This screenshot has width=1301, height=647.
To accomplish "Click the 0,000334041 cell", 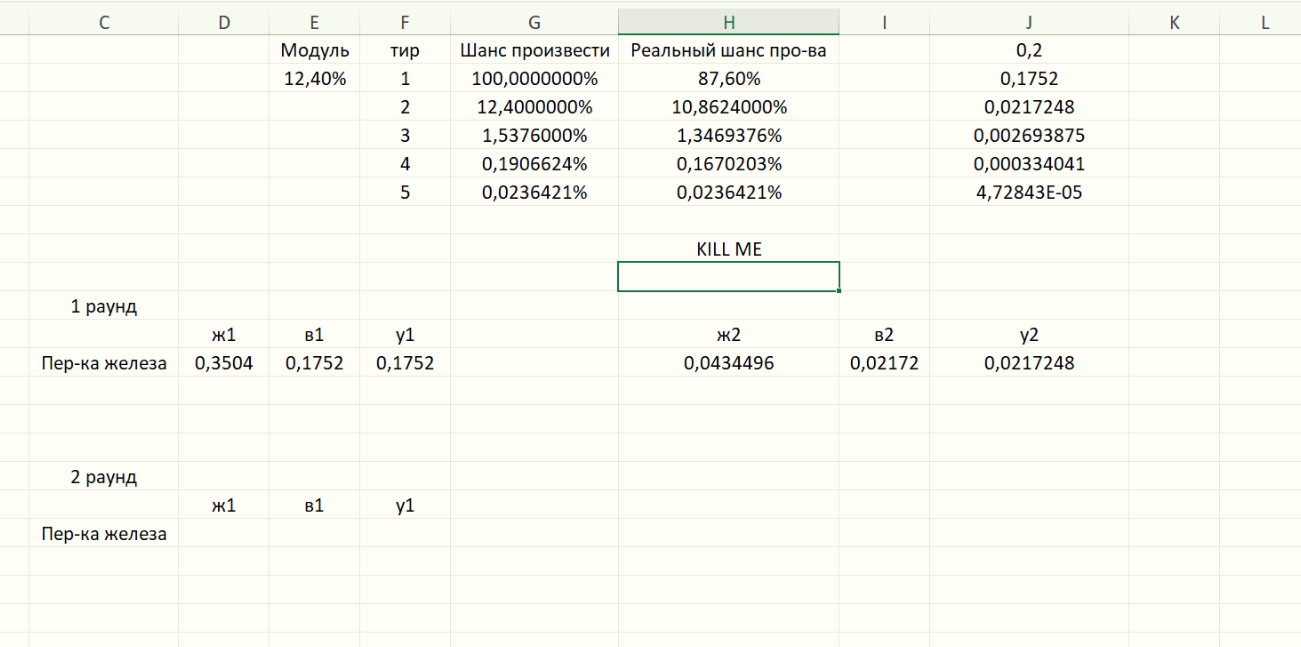I will (1029, 164).
